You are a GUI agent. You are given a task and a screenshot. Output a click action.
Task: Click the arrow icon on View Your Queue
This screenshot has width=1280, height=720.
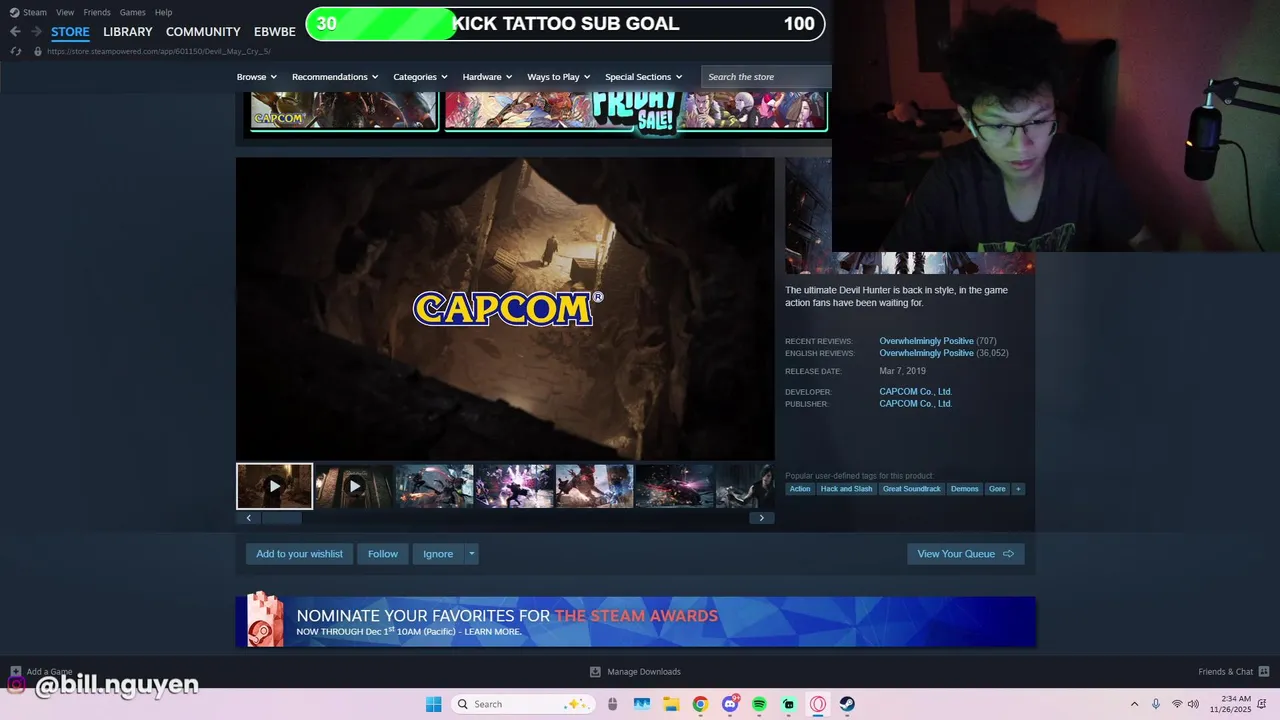coord(1008,554)
